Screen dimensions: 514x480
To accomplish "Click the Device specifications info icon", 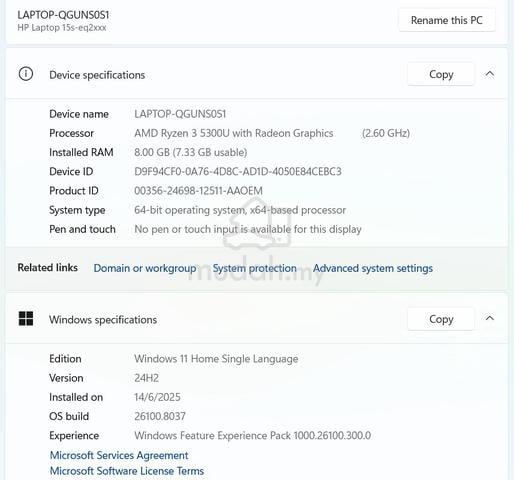I will 26,74.
